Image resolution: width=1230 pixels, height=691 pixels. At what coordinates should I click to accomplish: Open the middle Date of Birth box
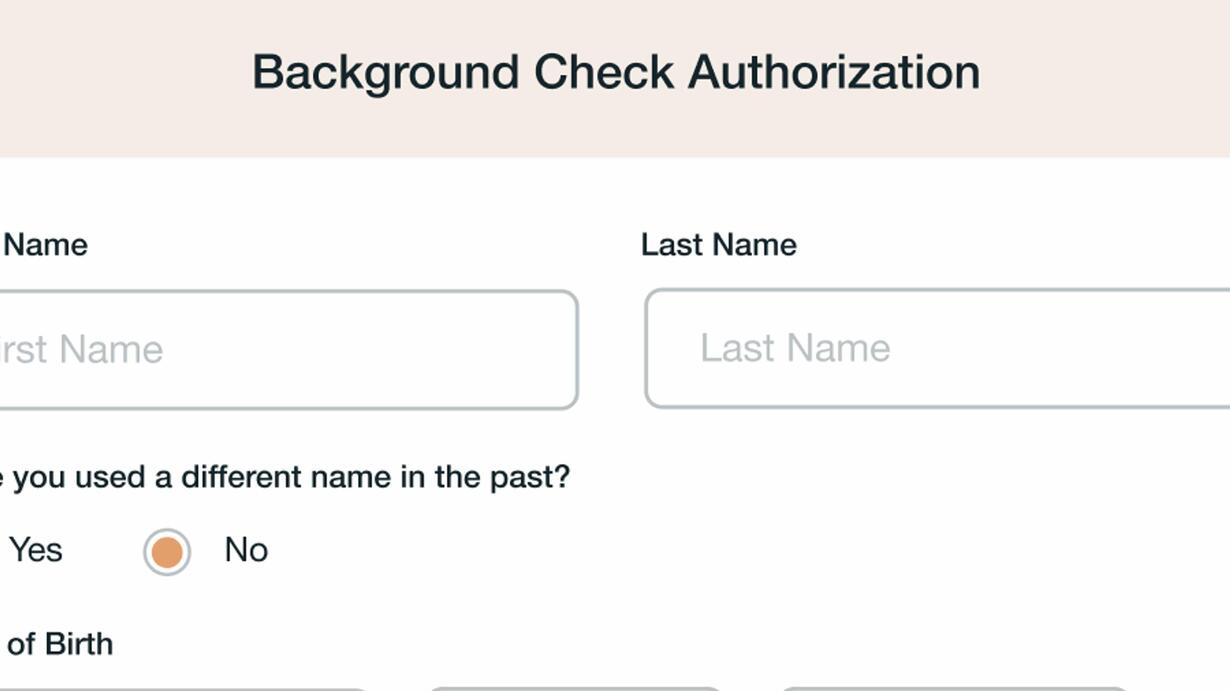click(x=575, y=689)
